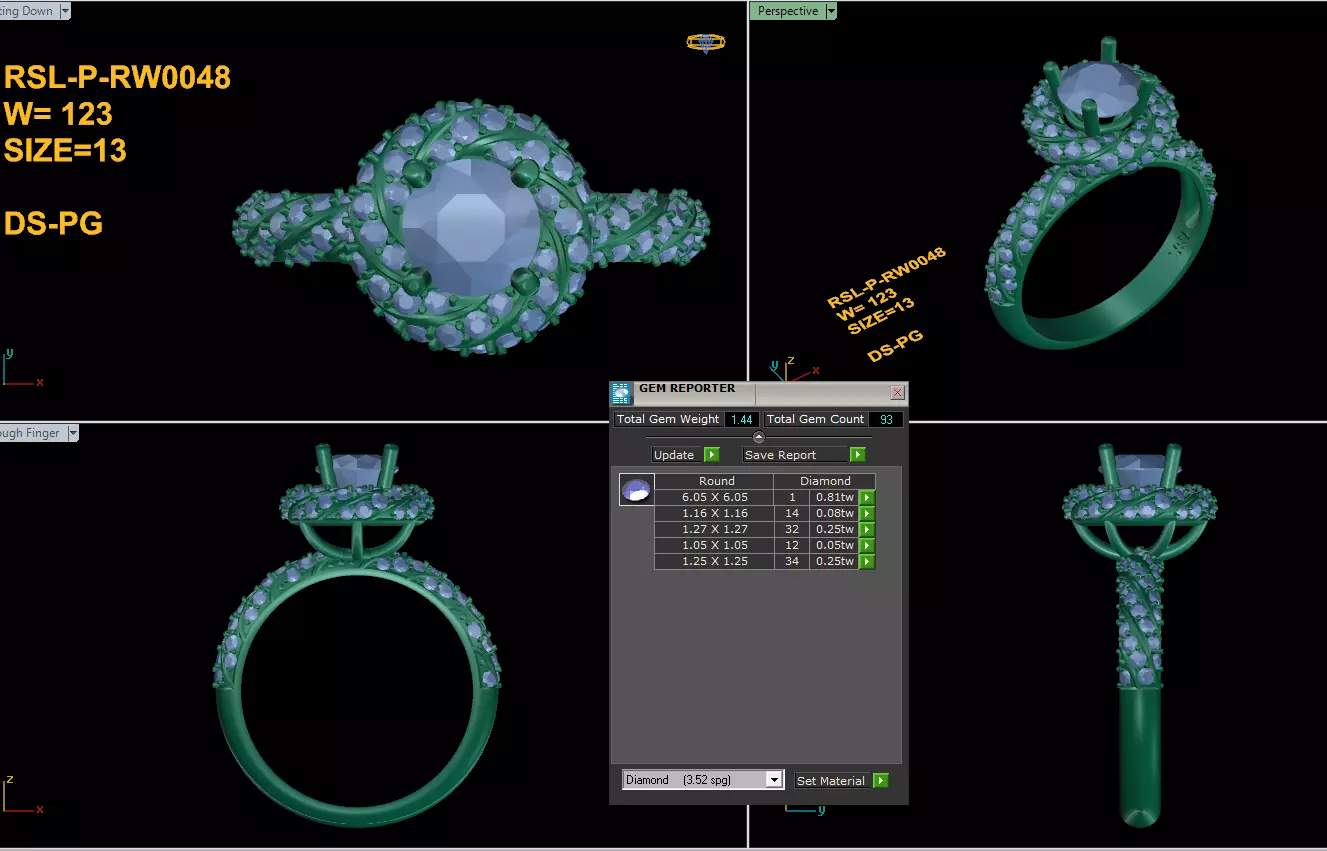
Task: Select the 1.16 X 1.16 size cell
Action: pyautogui.click(x=714, y=513)
